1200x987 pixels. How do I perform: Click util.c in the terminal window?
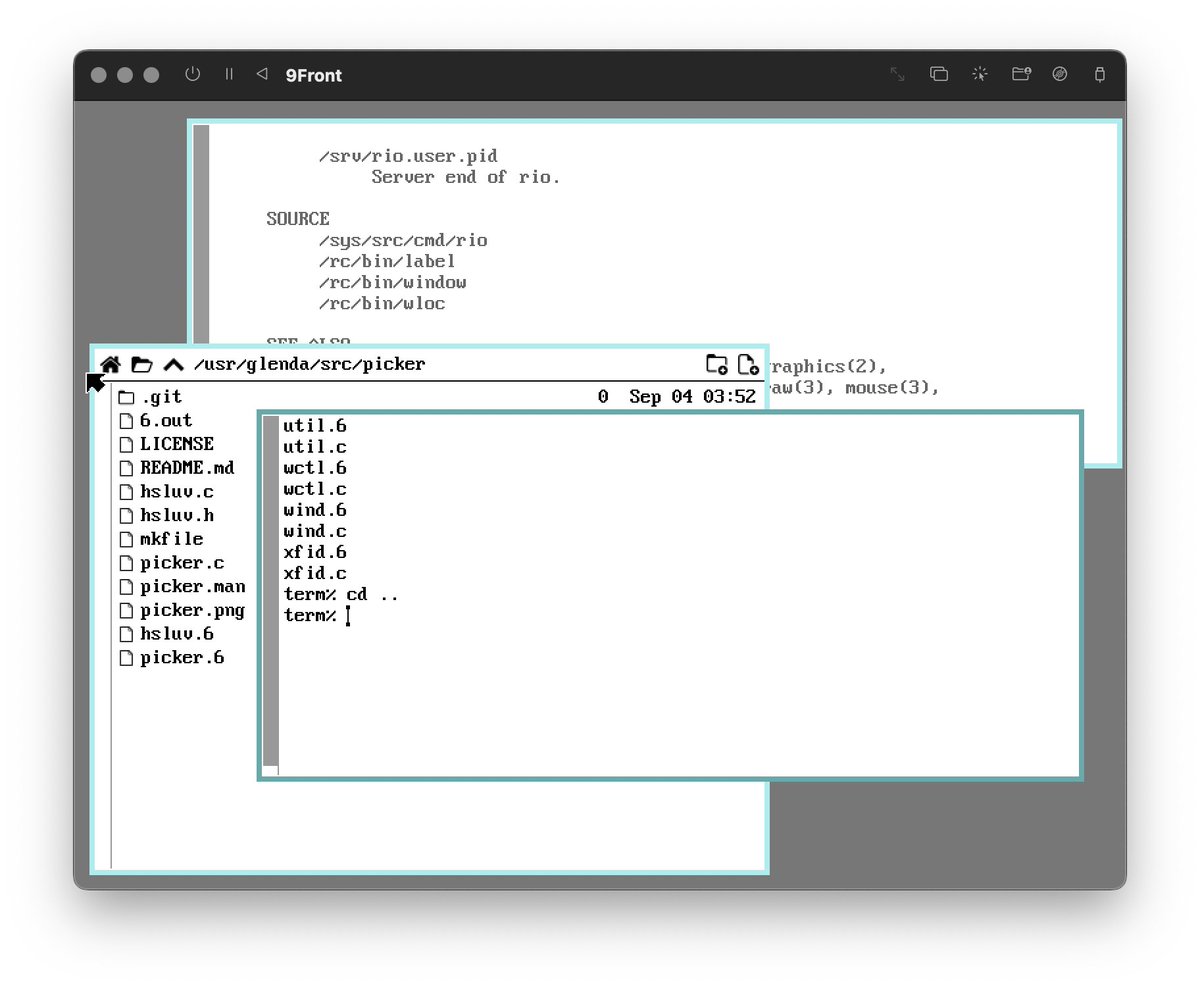pos(315,448)
